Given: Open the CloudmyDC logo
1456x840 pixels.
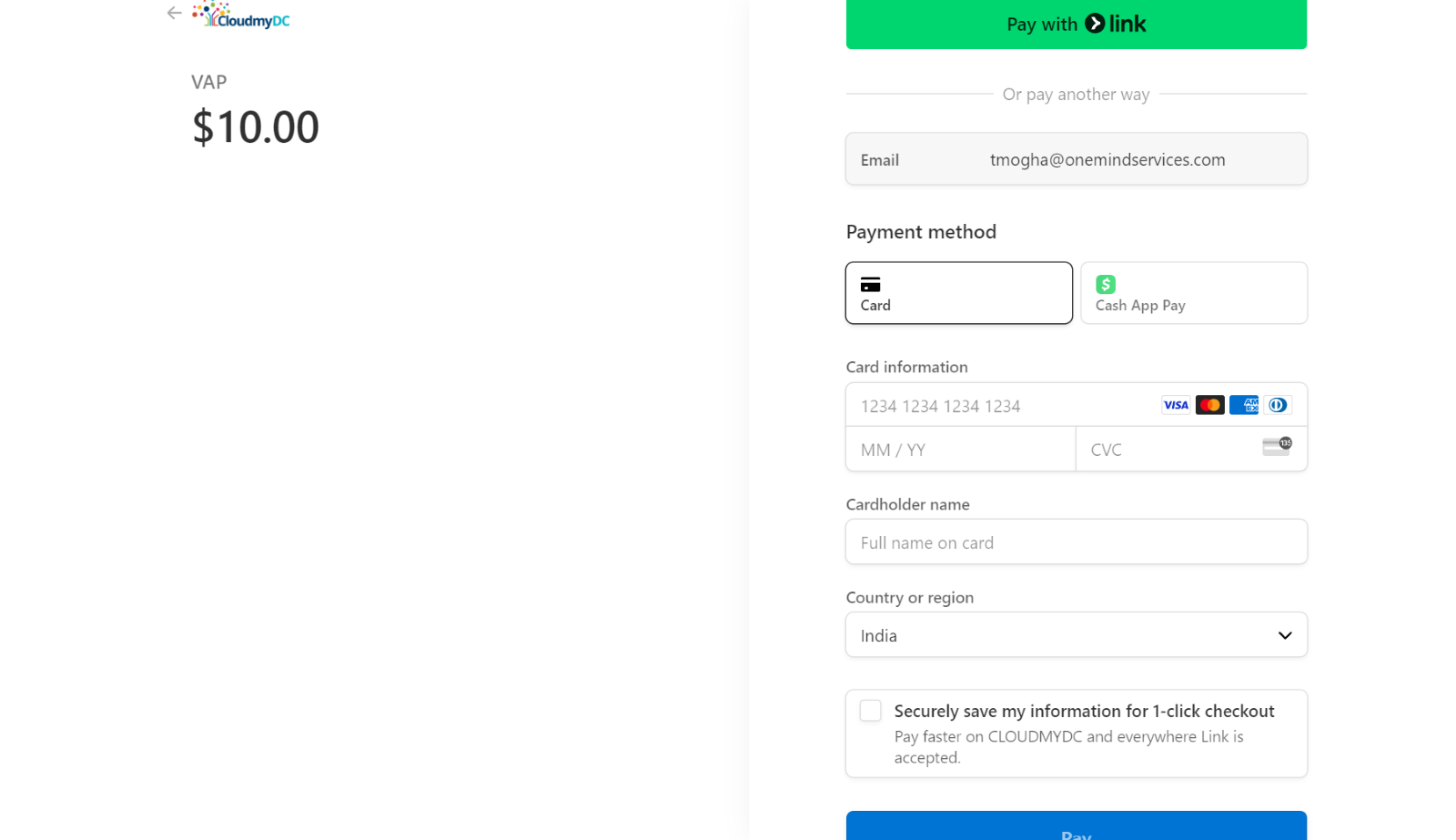Looking at the screenshot, I should (241, 15).
